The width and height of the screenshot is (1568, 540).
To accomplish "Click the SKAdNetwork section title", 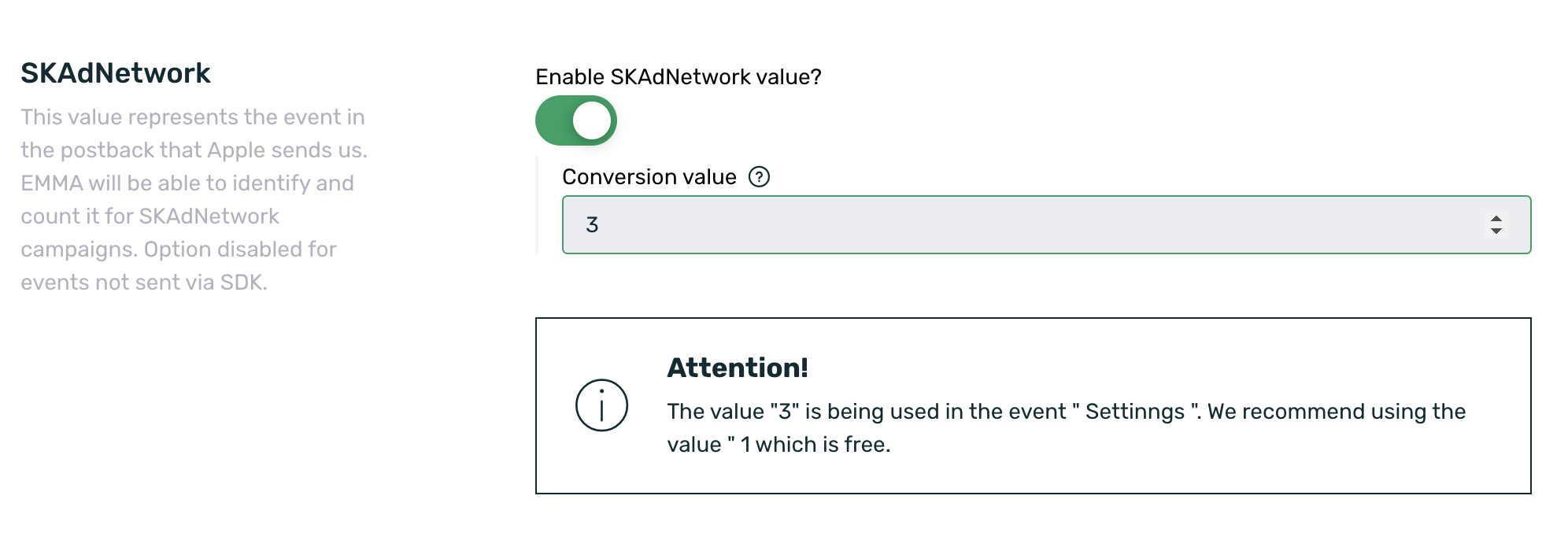I will [x=116, y=73].
